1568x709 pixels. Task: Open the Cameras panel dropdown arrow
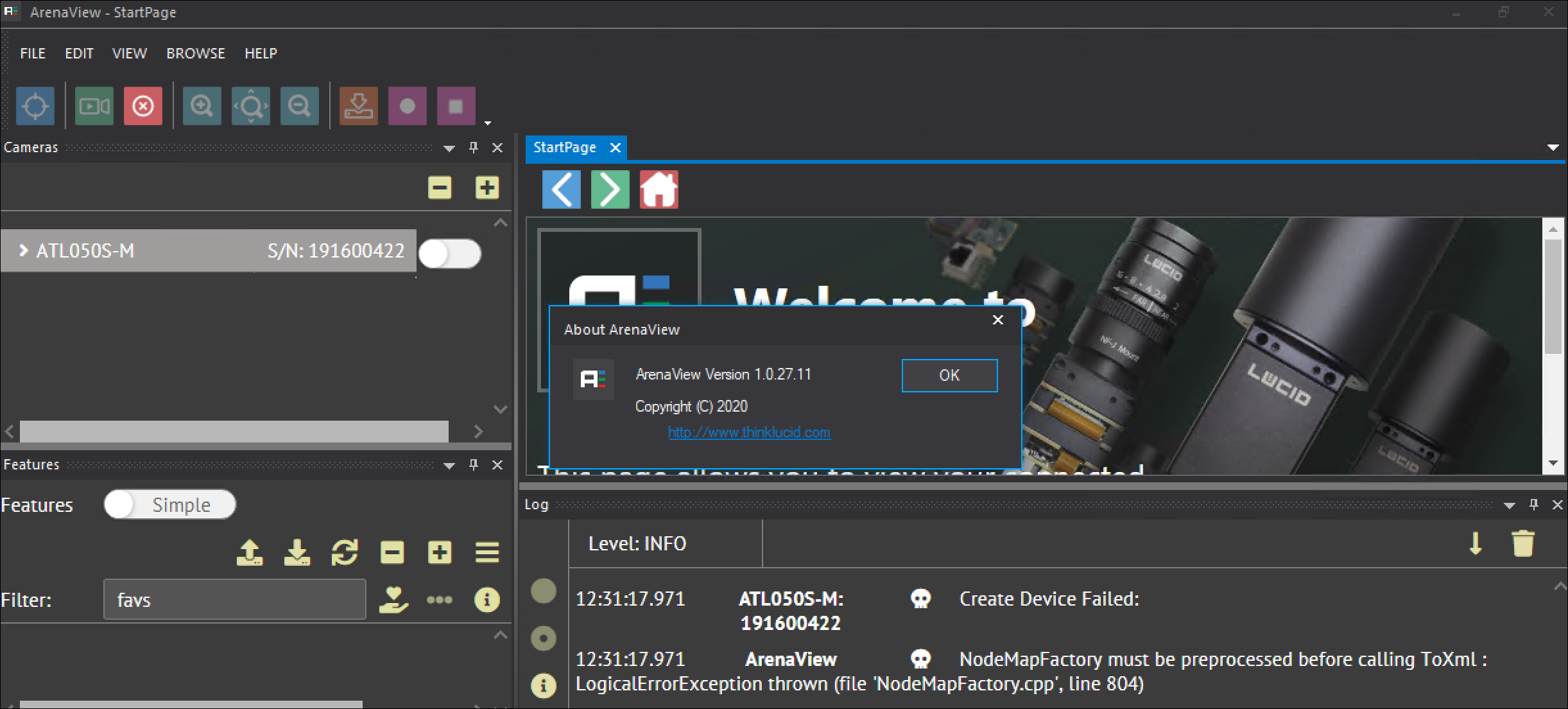tap(448, 148)
